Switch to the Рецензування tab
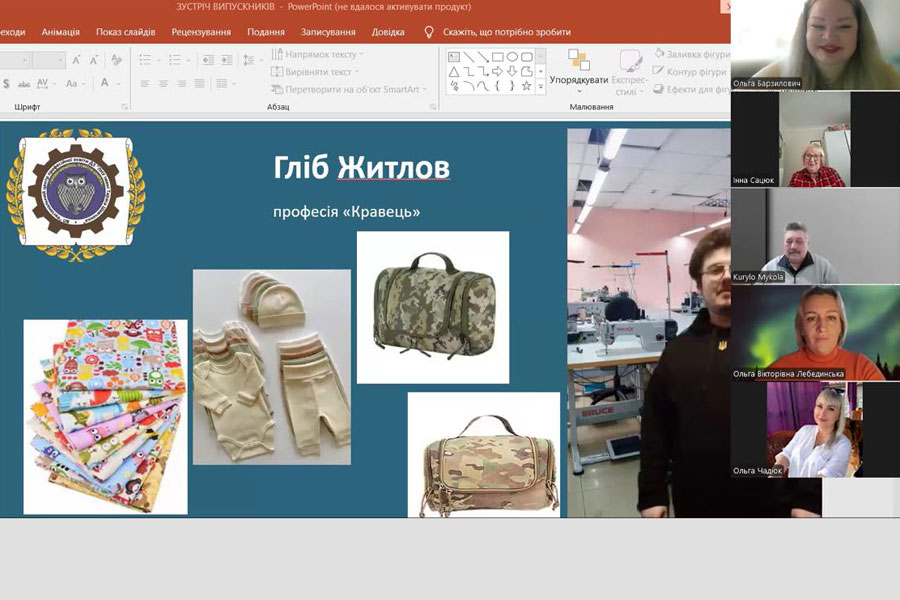 pyautogui.click(x=201, y=32)
